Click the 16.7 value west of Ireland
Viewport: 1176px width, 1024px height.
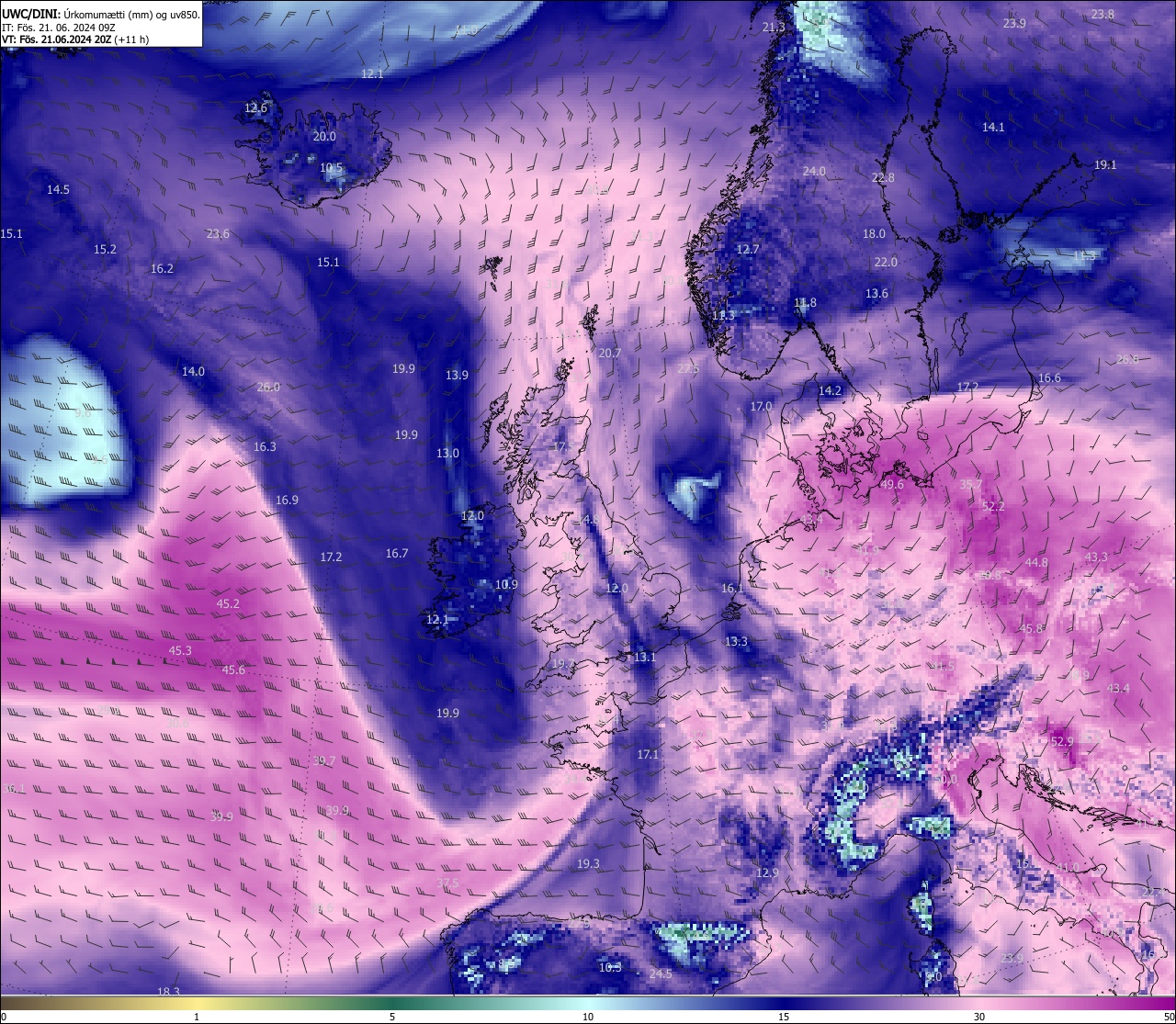point(397,554)
